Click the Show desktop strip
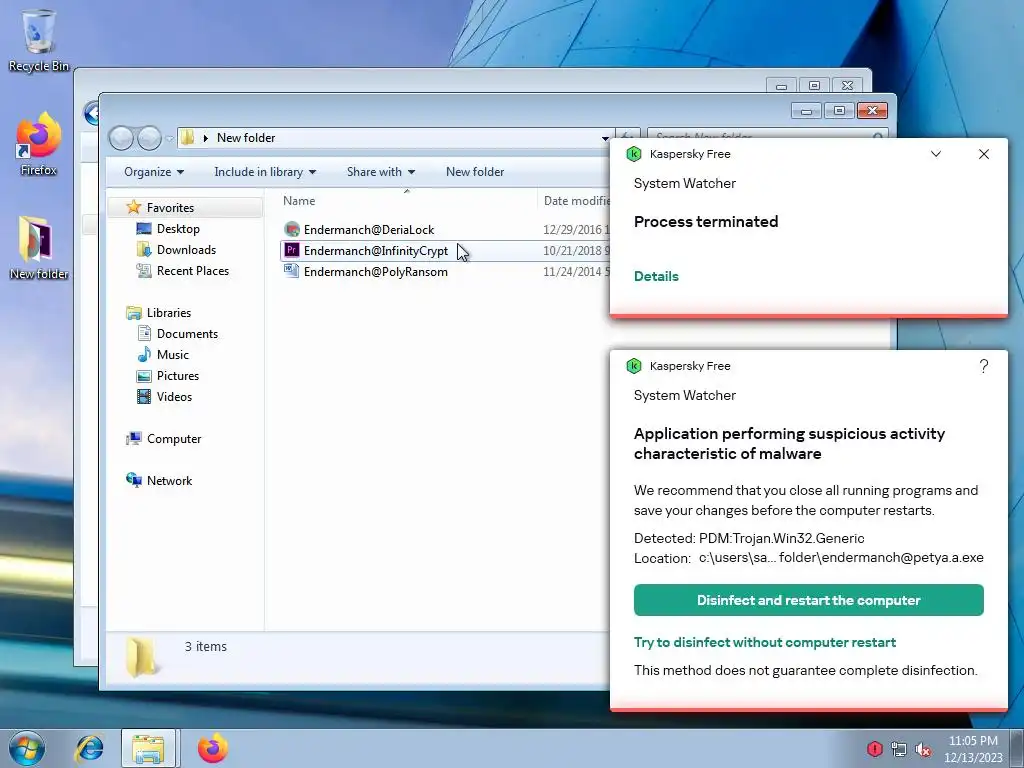This screenshot has width=1024, height=768. pos(1017,748)
